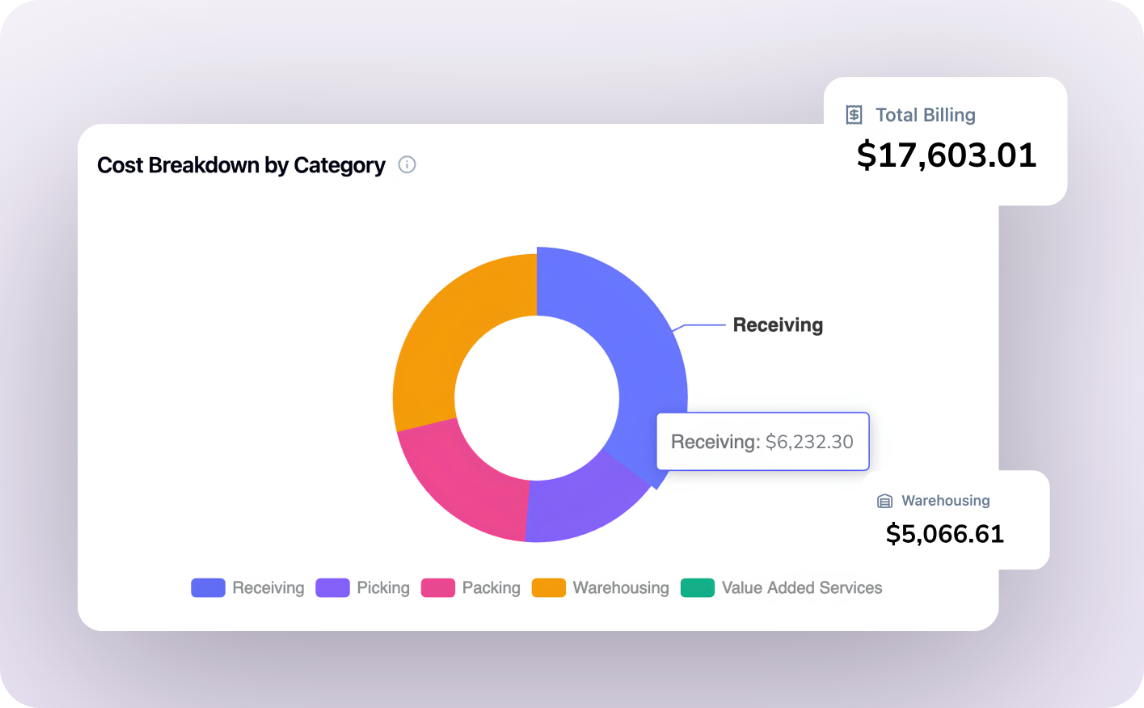Click the Total Billing receipt icon
The image size is (1144, 708).
(854, 115)
